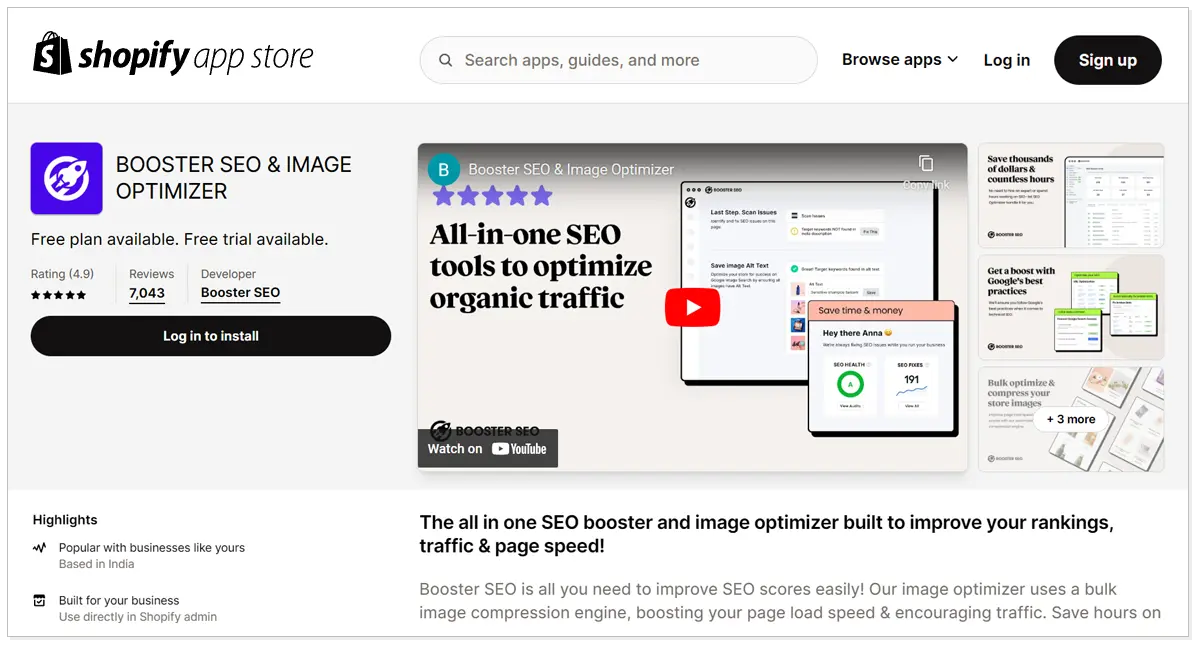Open the 7,043 reviews link
Viewport: 1200px width, 650px height.
(147, 293)
